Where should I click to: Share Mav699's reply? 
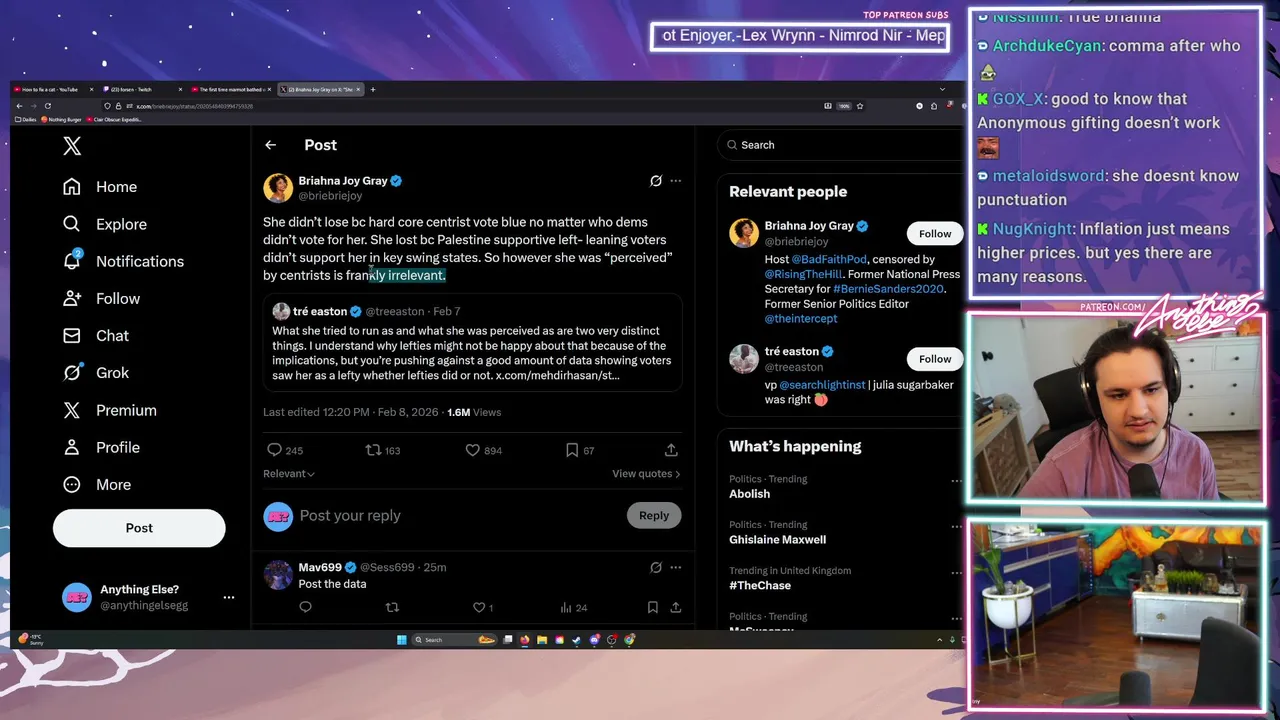[x=676, y=607]
